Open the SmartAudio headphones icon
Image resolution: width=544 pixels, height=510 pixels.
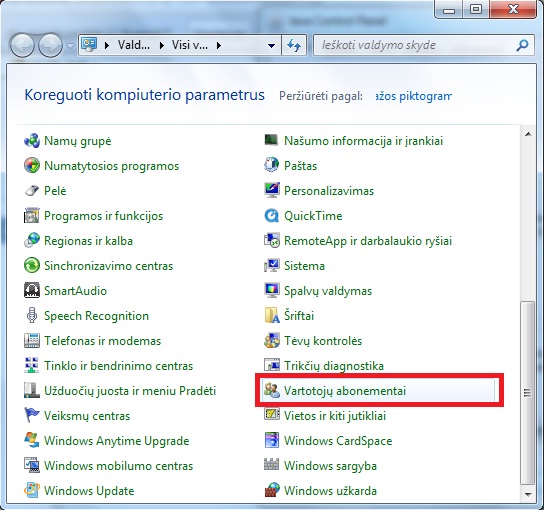tap(32, 291)
